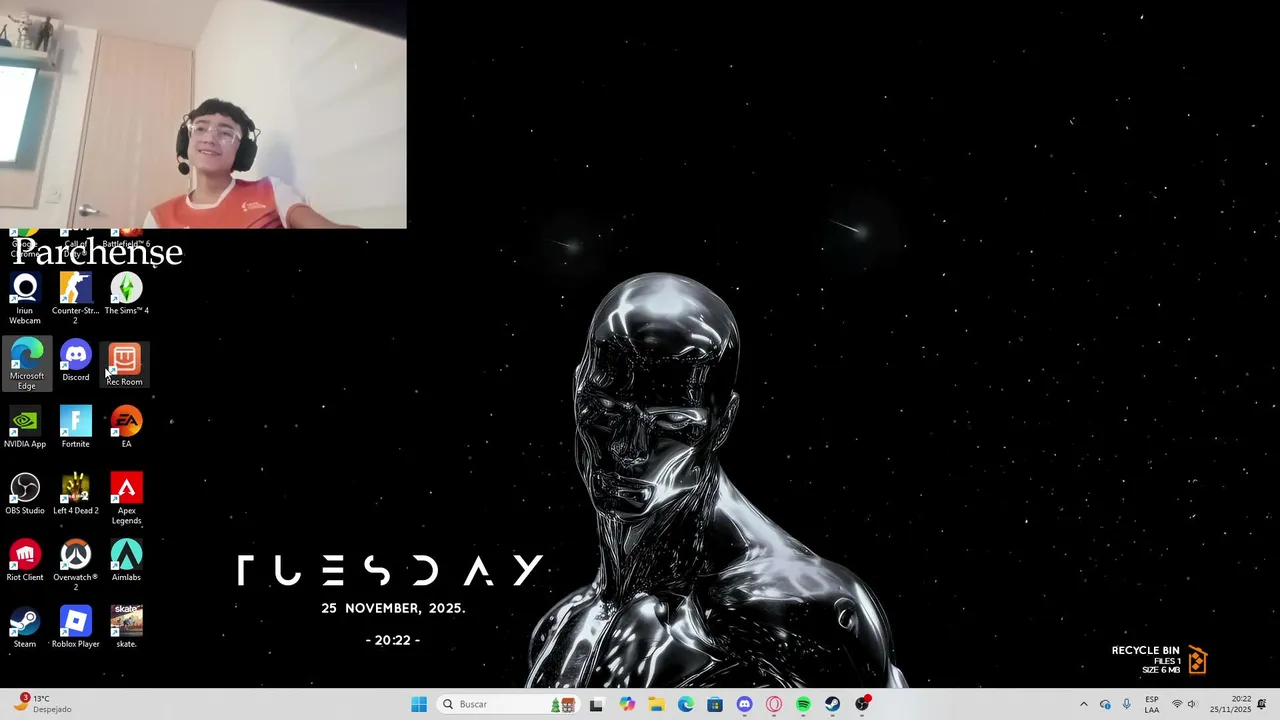Open Copilot from the taskbar
This screenshot has width=1280, height=720.
(627, 704)
